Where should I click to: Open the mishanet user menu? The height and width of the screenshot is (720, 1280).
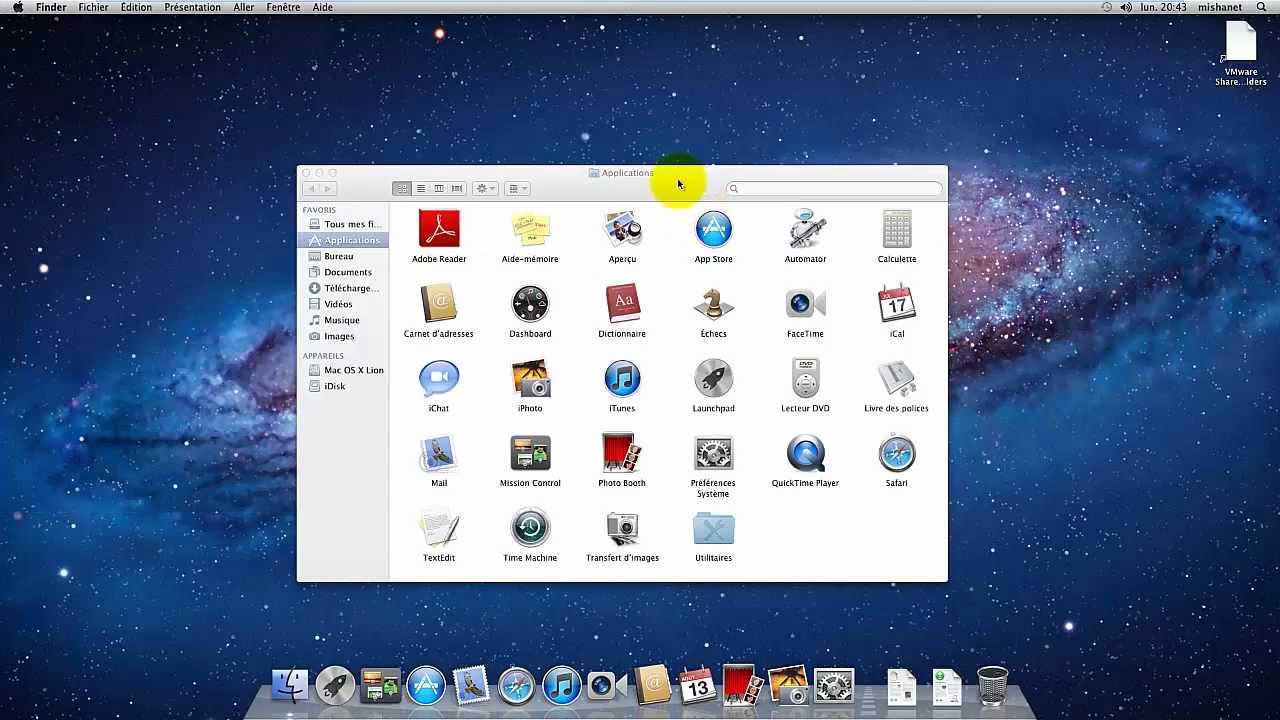click(x=1220, y=7)
